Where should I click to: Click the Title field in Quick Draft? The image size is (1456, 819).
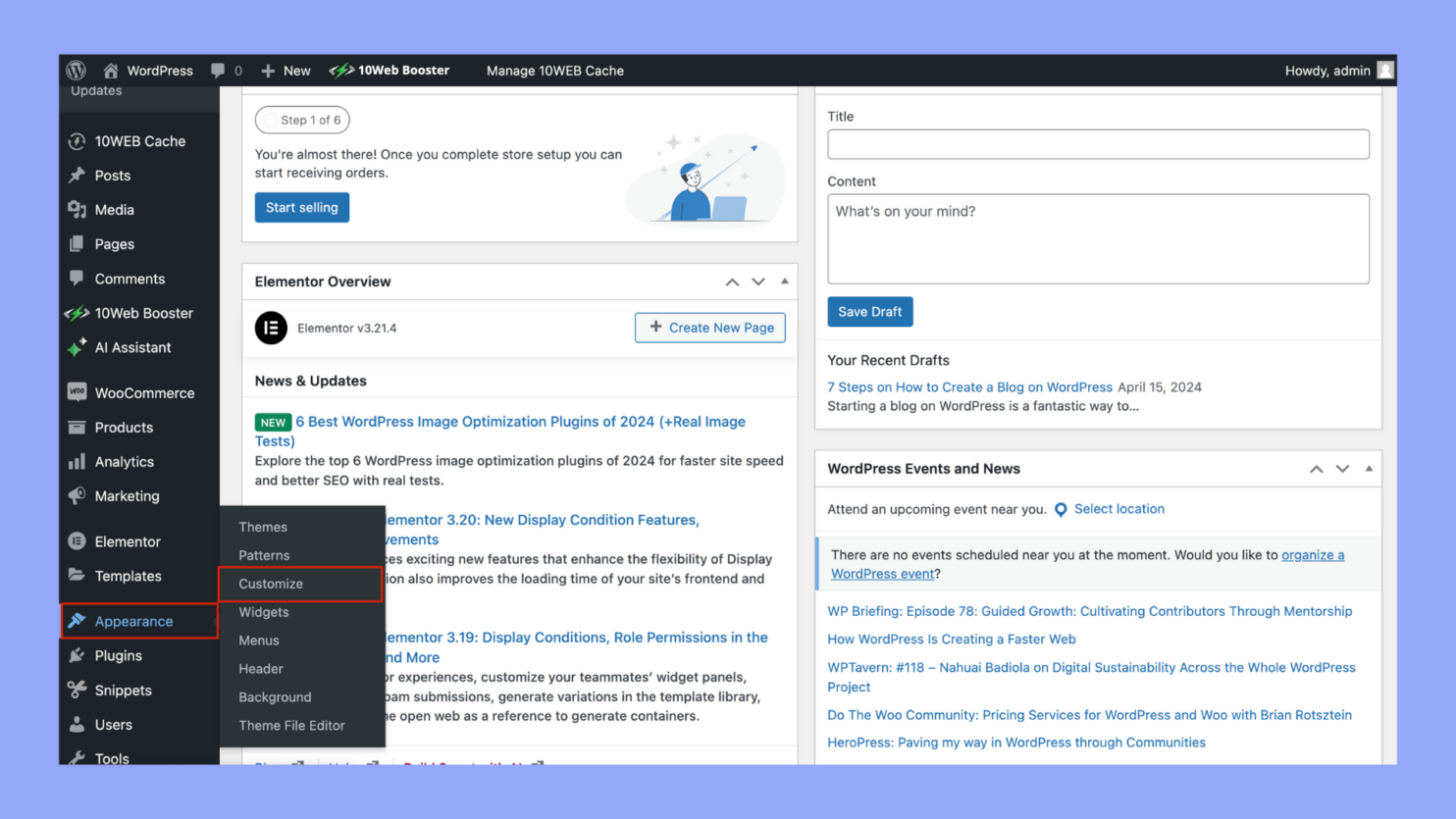(x=1098, y=143)
